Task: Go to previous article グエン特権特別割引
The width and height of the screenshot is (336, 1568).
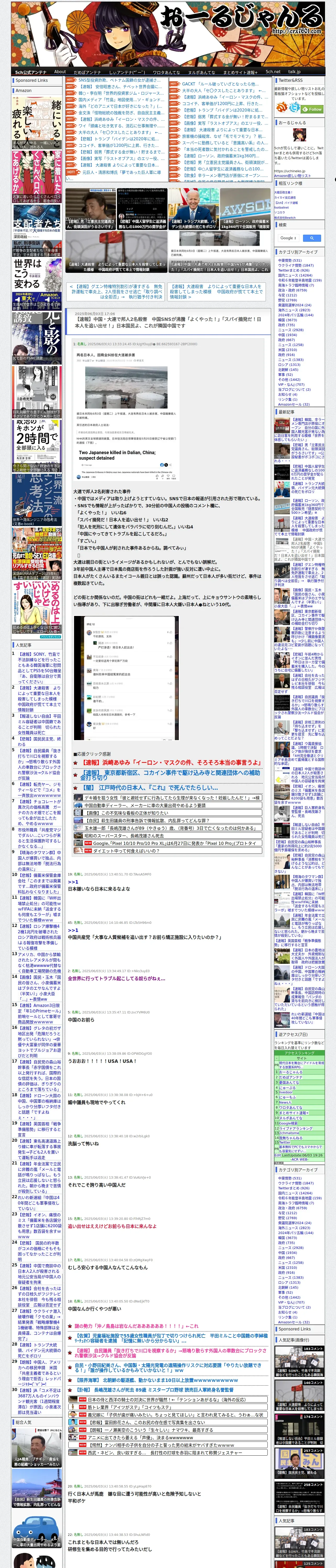Action: (116, 292)
